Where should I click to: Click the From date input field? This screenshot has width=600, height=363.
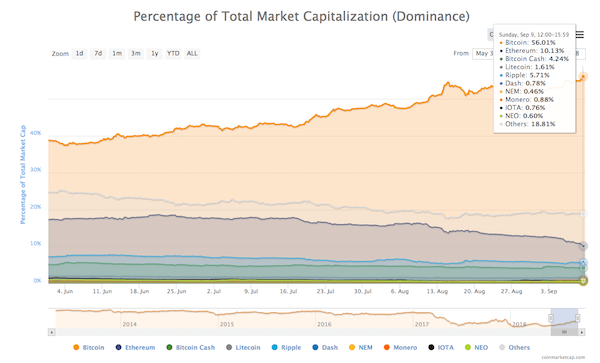click(x=483, y=54)
